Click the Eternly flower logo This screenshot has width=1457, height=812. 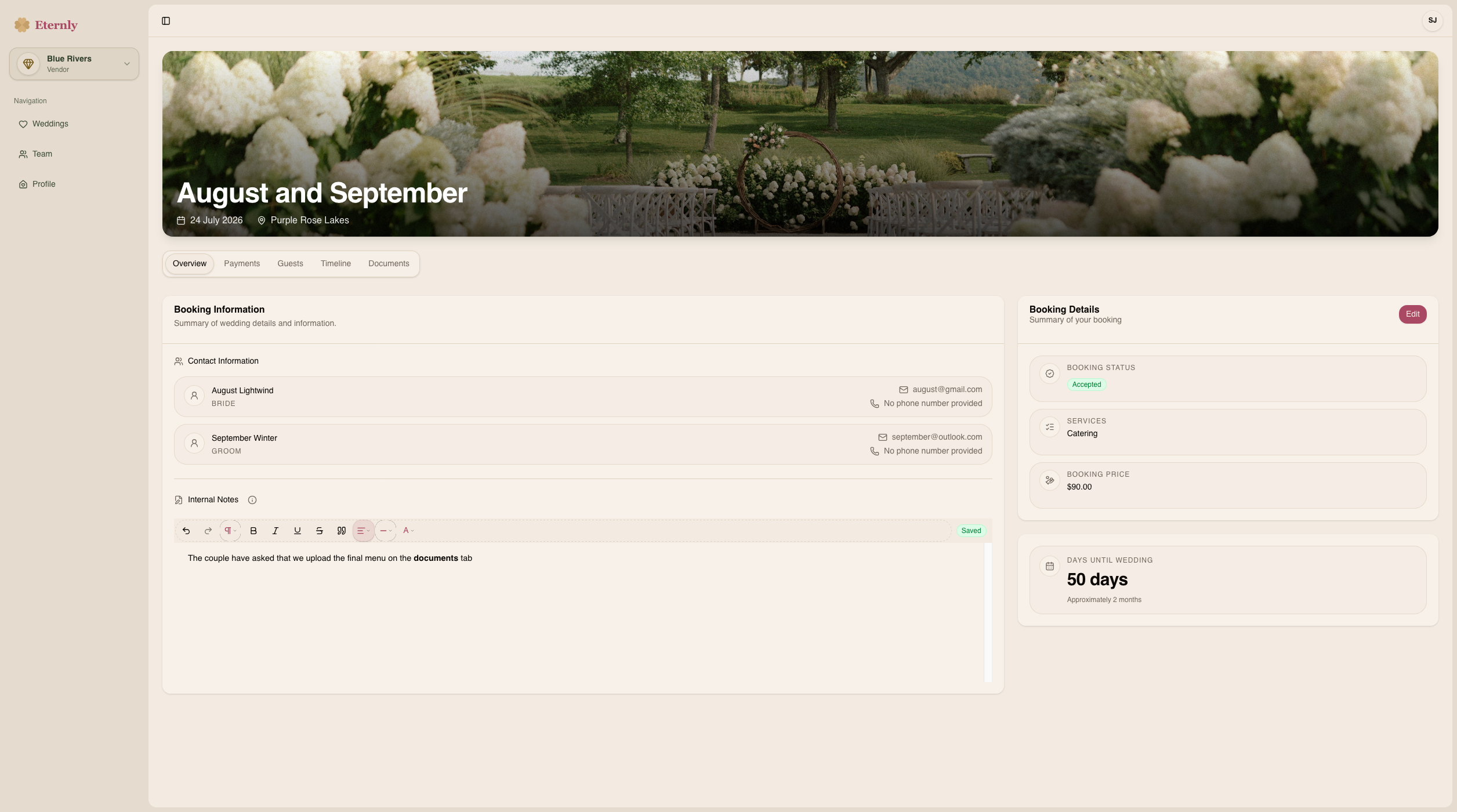click(22, 25)
